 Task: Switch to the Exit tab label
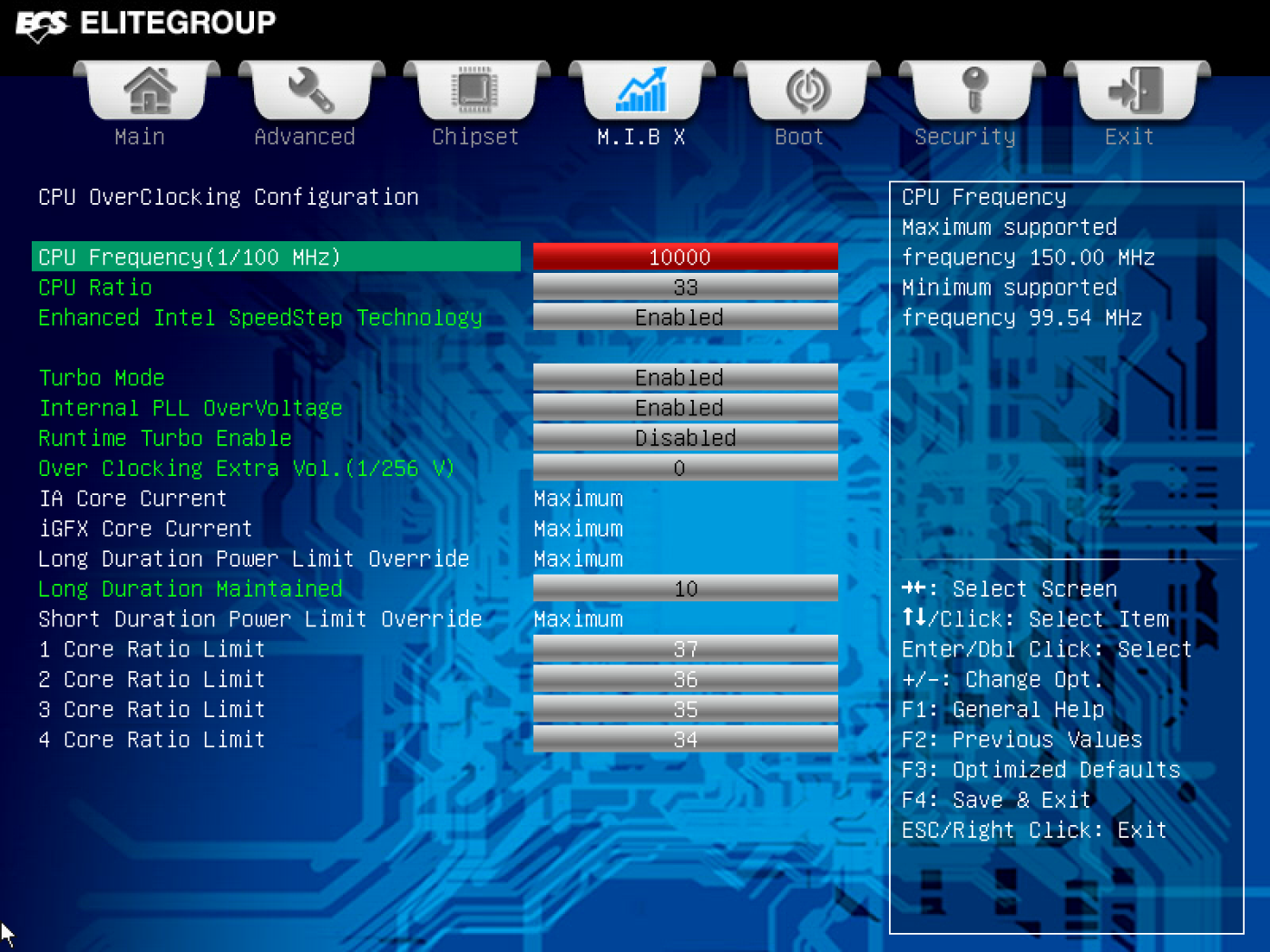click(x=1129, y=137)
